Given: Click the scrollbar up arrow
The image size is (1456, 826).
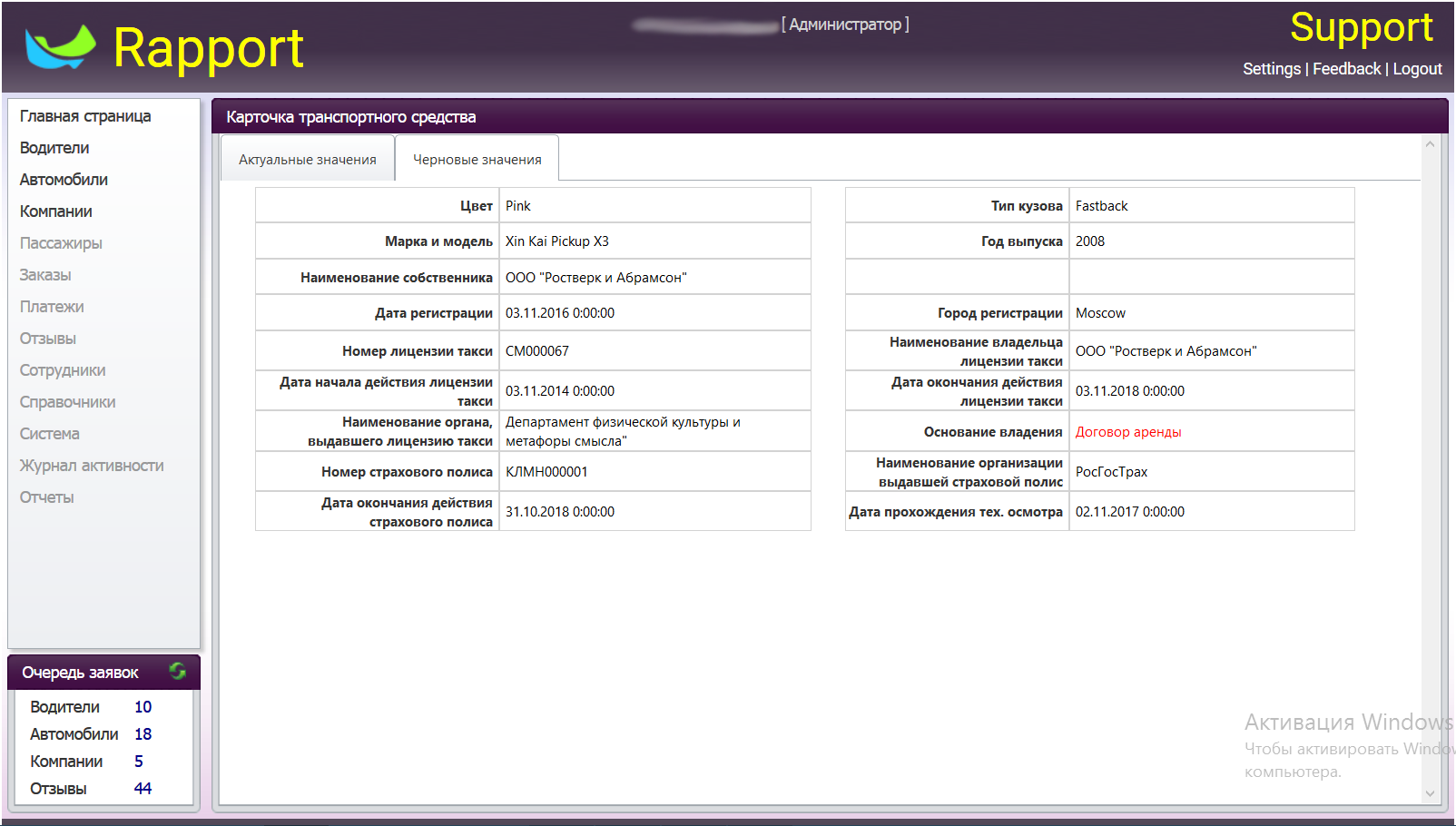Looking at the screenshot, I should click(x=1430, y=144).
